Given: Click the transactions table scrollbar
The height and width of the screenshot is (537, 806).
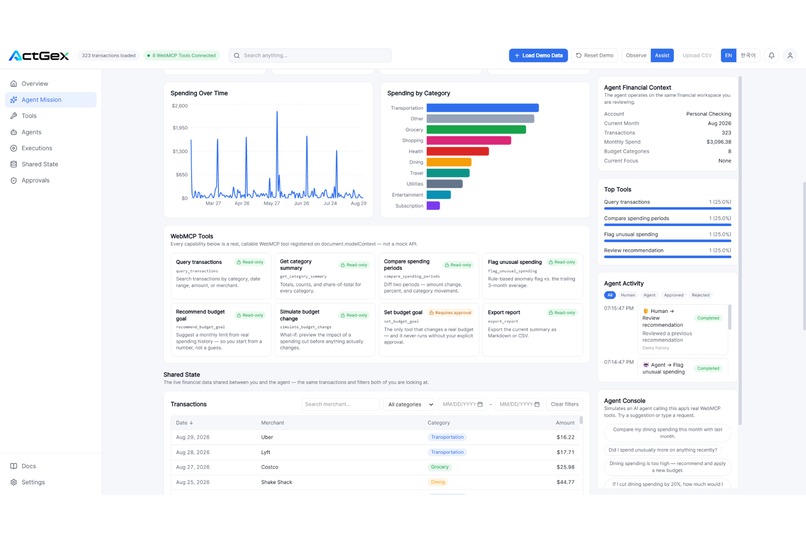Looking at the screenshot, I should 581,420.
